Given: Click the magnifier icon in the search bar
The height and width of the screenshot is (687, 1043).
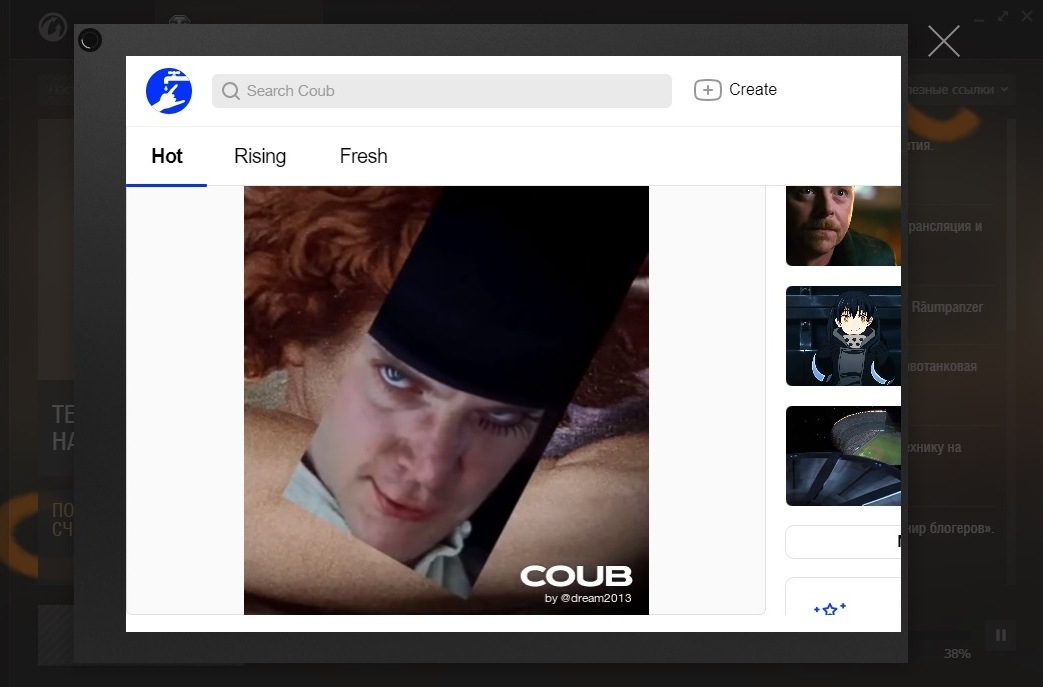Looking at the screenshot, I should (231, 91).
